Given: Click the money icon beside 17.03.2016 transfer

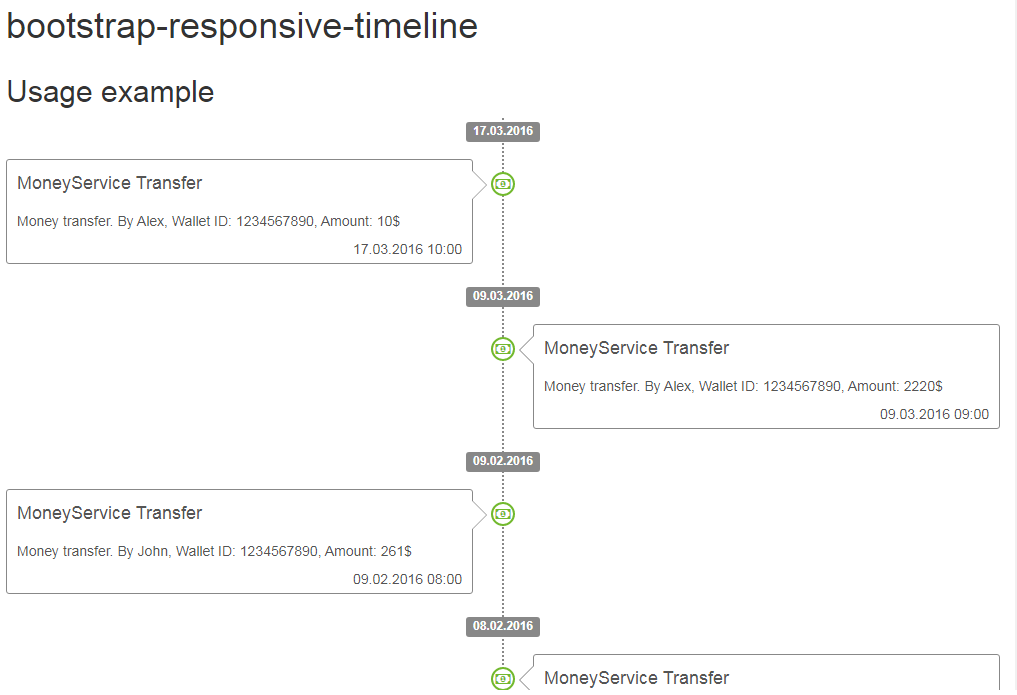Looking at the screenshot, I should click(x=503, y=184).
